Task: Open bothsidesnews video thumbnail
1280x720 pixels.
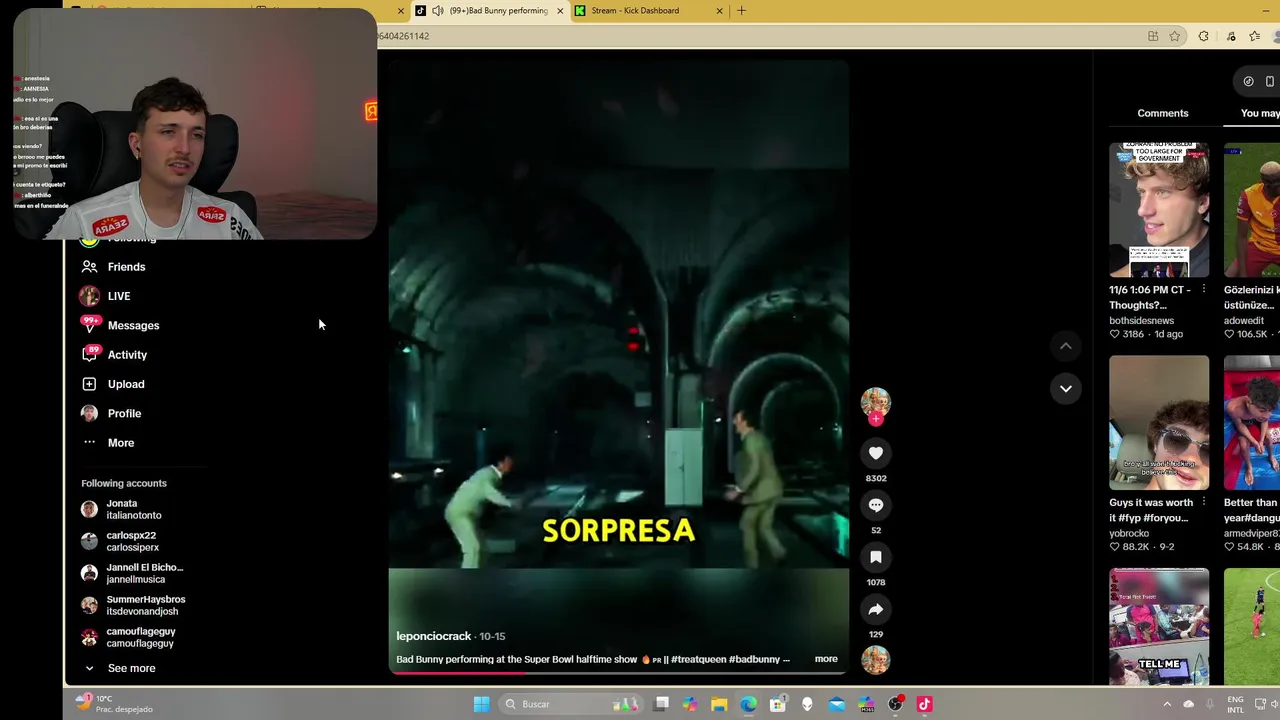Action: pyautogui.click(x=1159, y=210)
